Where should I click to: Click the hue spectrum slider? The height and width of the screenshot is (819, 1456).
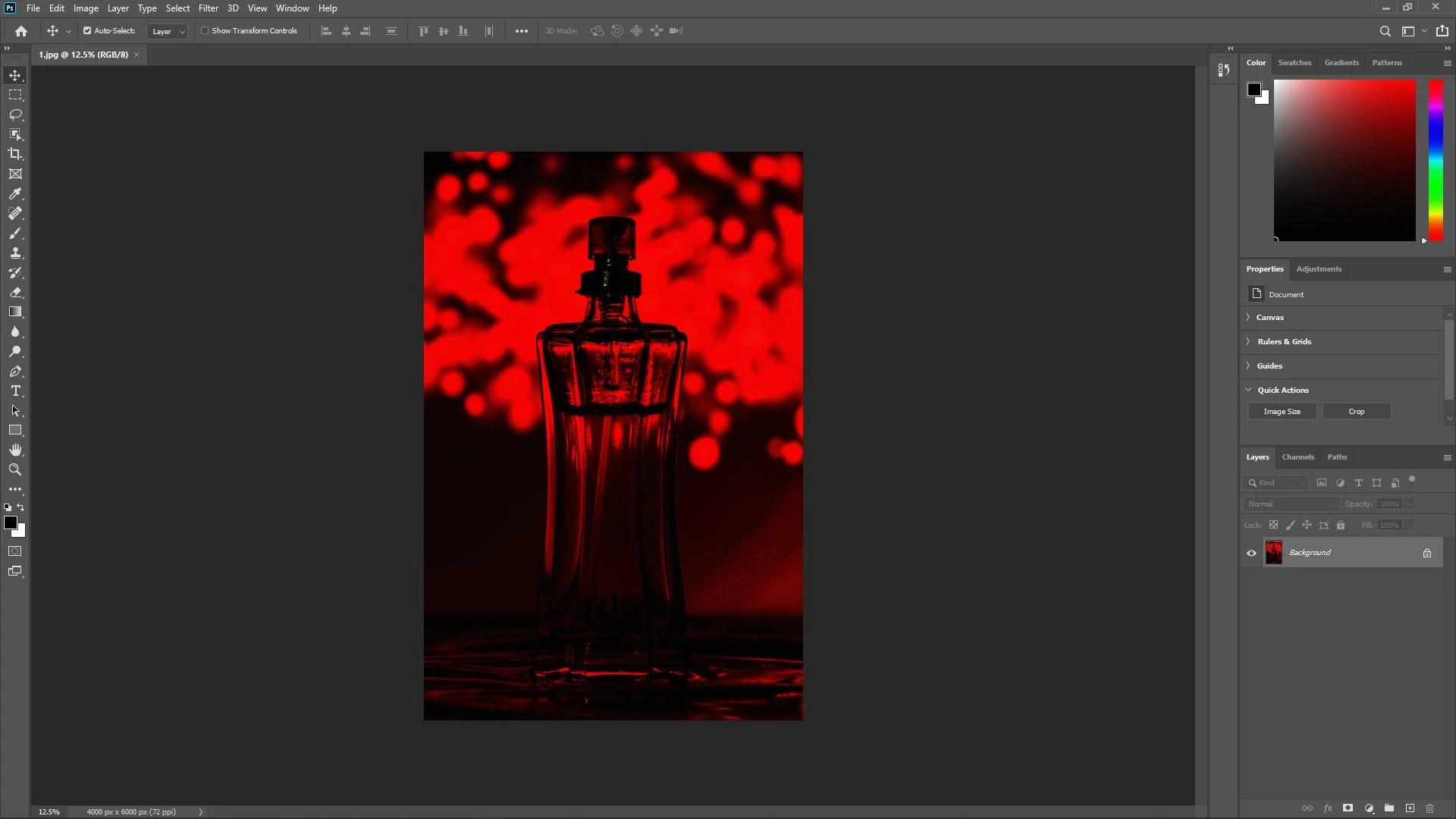pos(1436,160)
